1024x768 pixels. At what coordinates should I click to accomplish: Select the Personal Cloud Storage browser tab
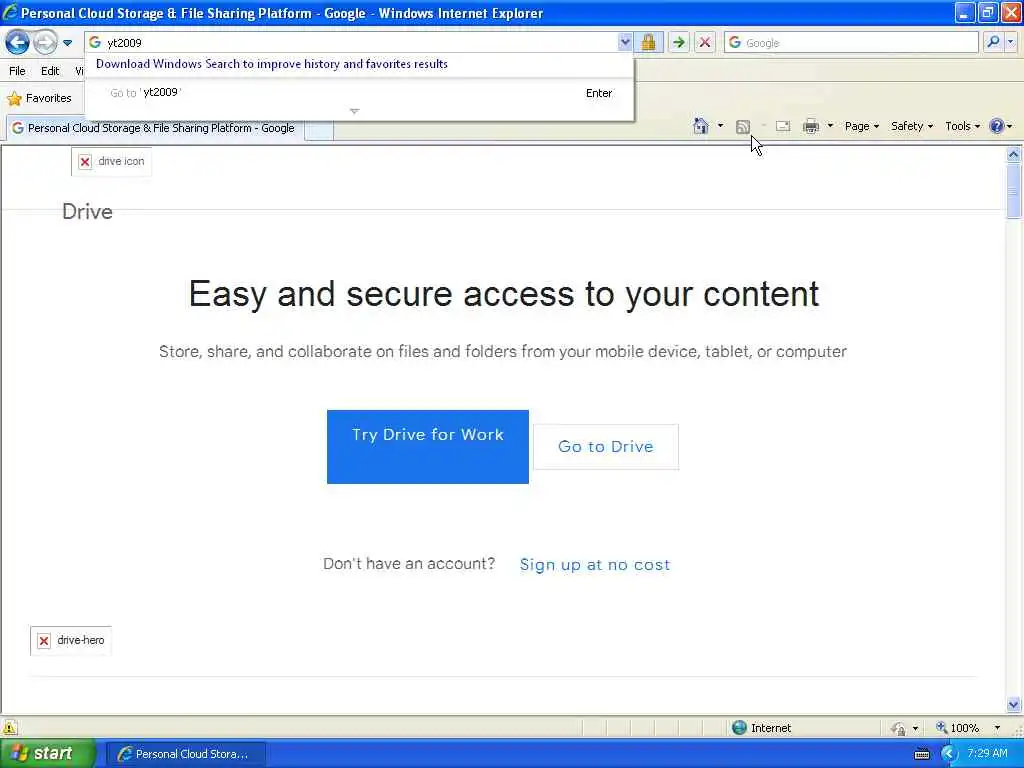click(154, 128)
